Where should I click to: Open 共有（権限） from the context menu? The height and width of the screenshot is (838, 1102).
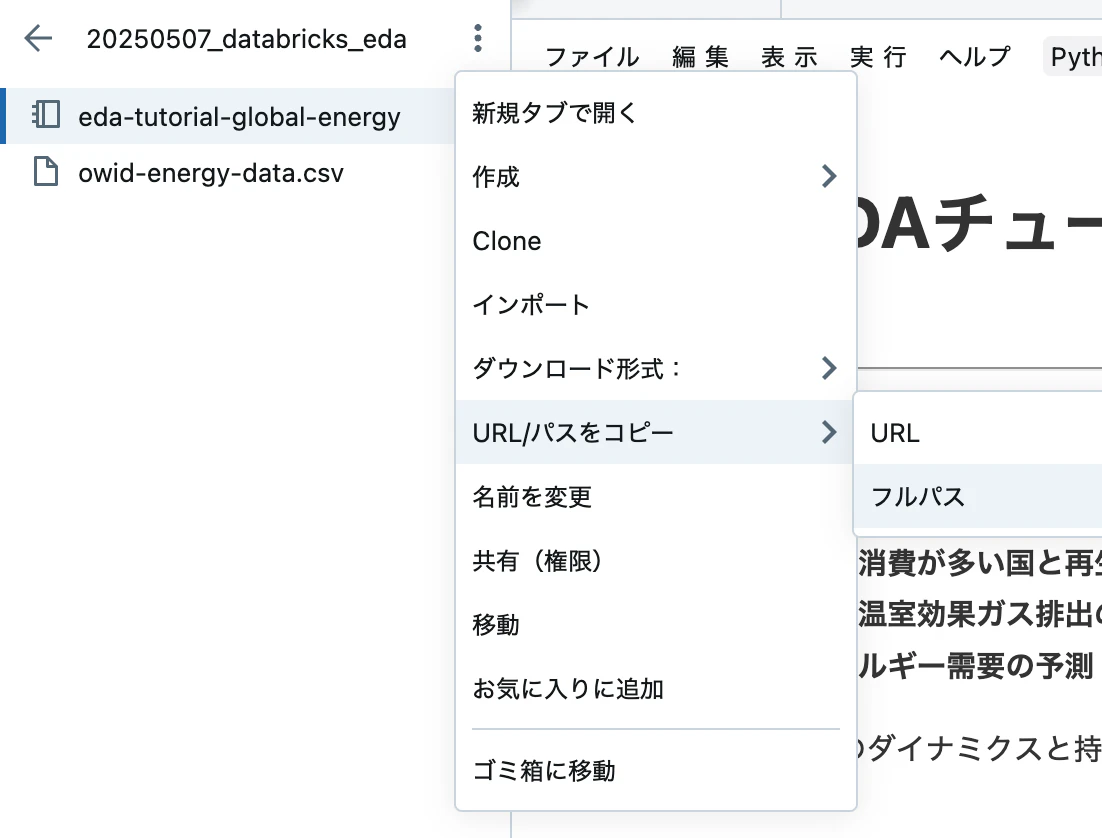point(655,560)
